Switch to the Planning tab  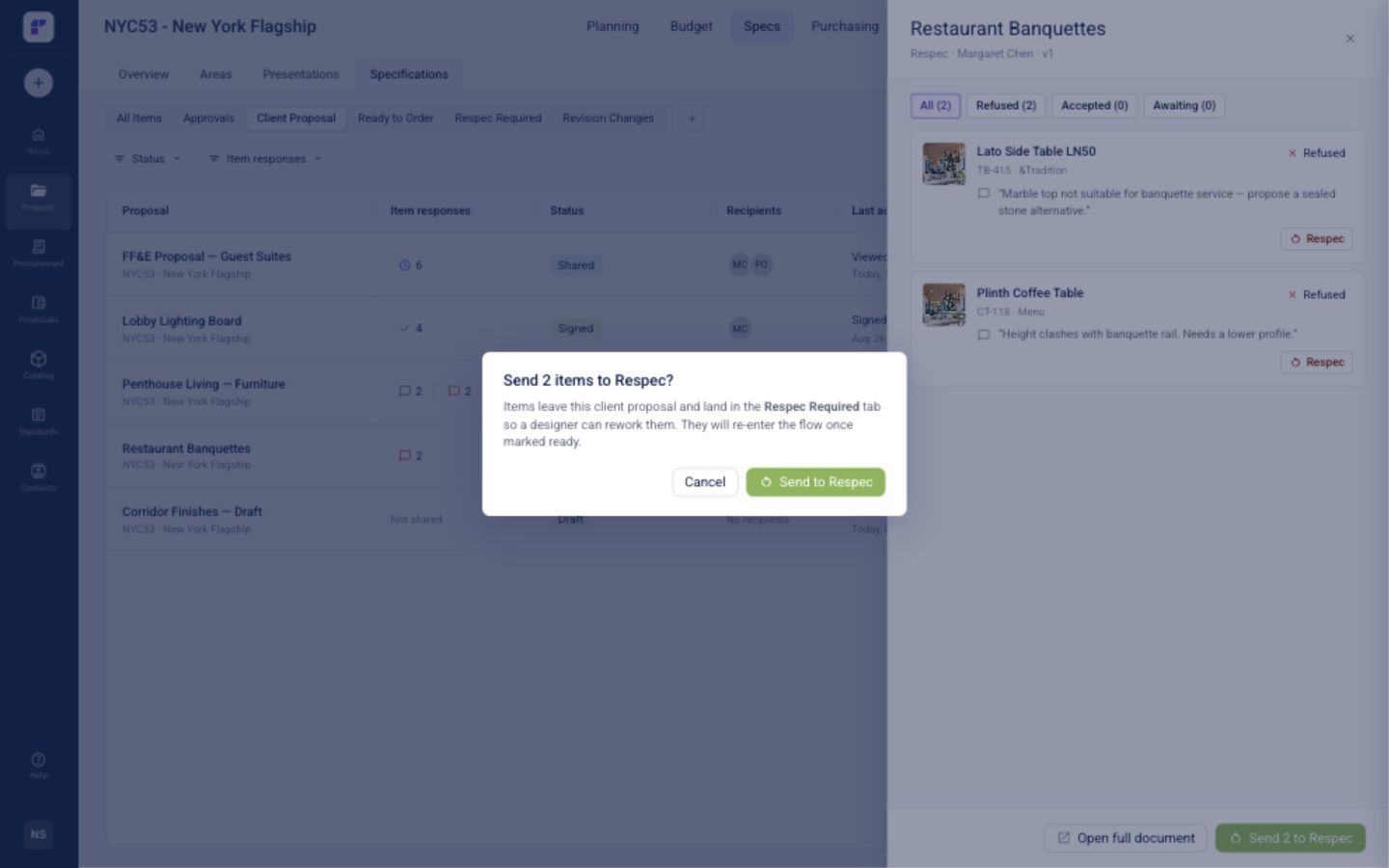[x=613, y=26]
